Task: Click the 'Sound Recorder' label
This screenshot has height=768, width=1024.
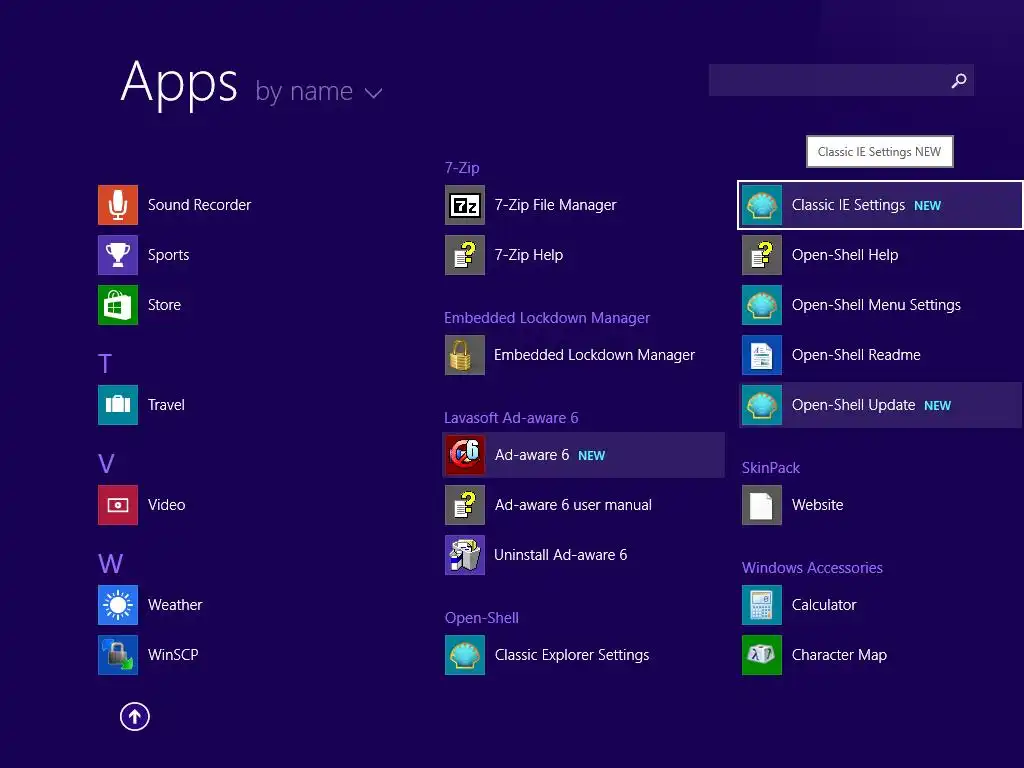Action: [x=199, y=205]
